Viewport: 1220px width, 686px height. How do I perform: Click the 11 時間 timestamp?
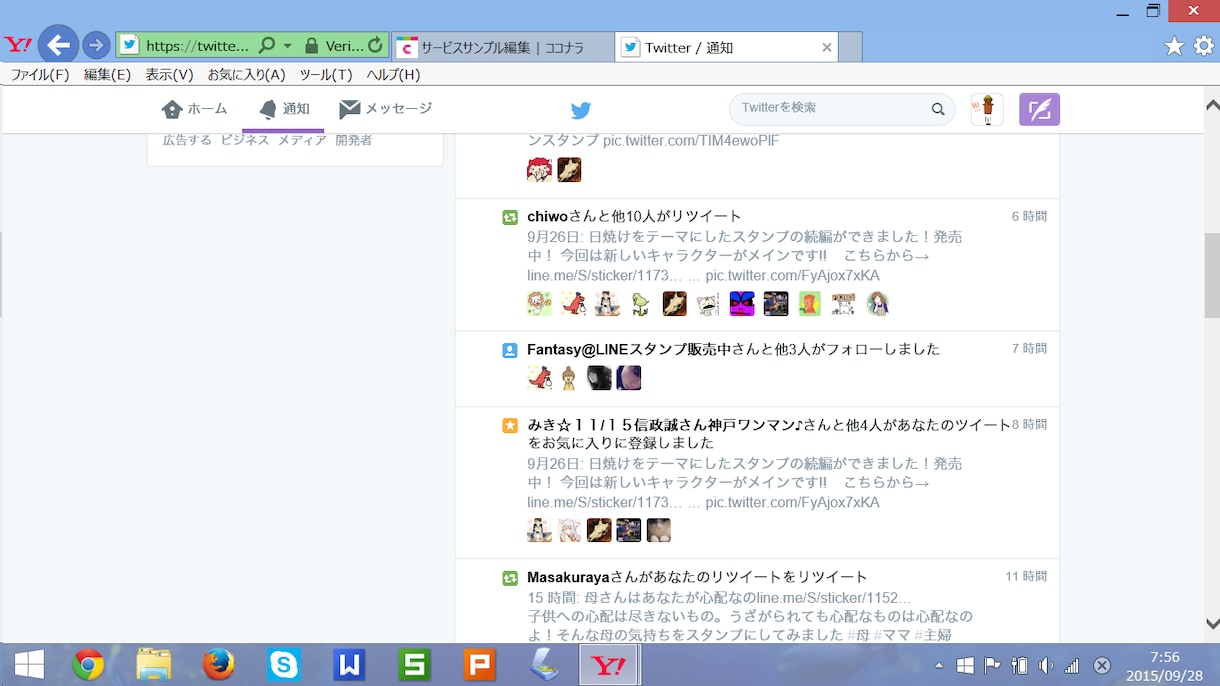pyautogui.click(x=1026, y=576)
